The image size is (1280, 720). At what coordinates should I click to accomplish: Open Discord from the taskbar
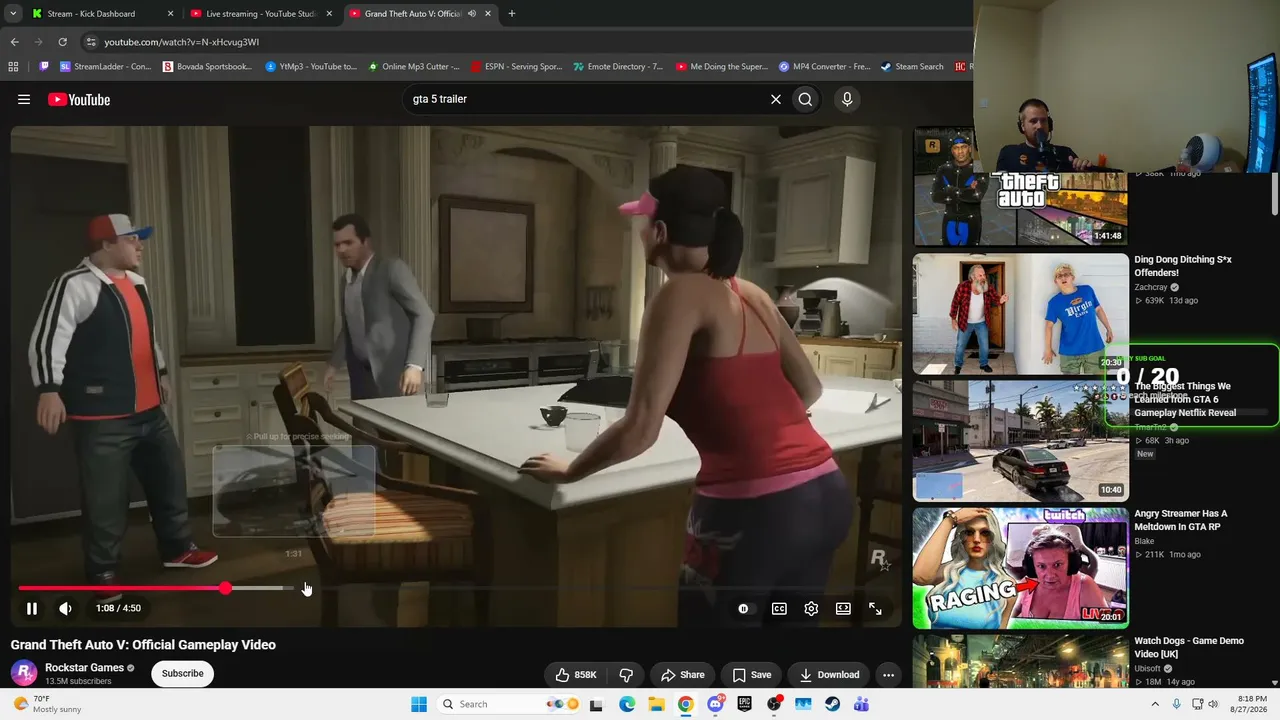coord(715,704)
